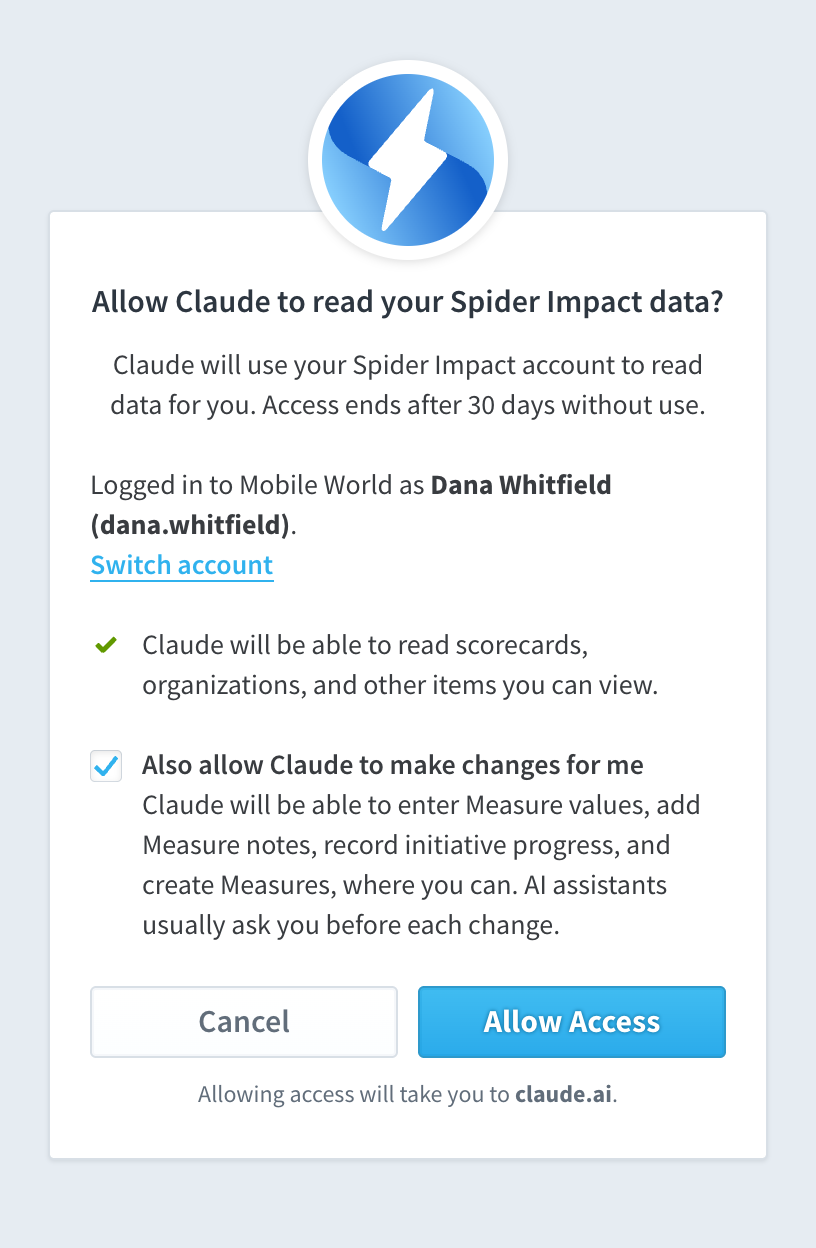Click the 'Allow Claude to read your Spider Impact data?' heading
Image resolution: width=816 pixels, height=1248 pixels.
pyautogui.click(x=408, y=303)
